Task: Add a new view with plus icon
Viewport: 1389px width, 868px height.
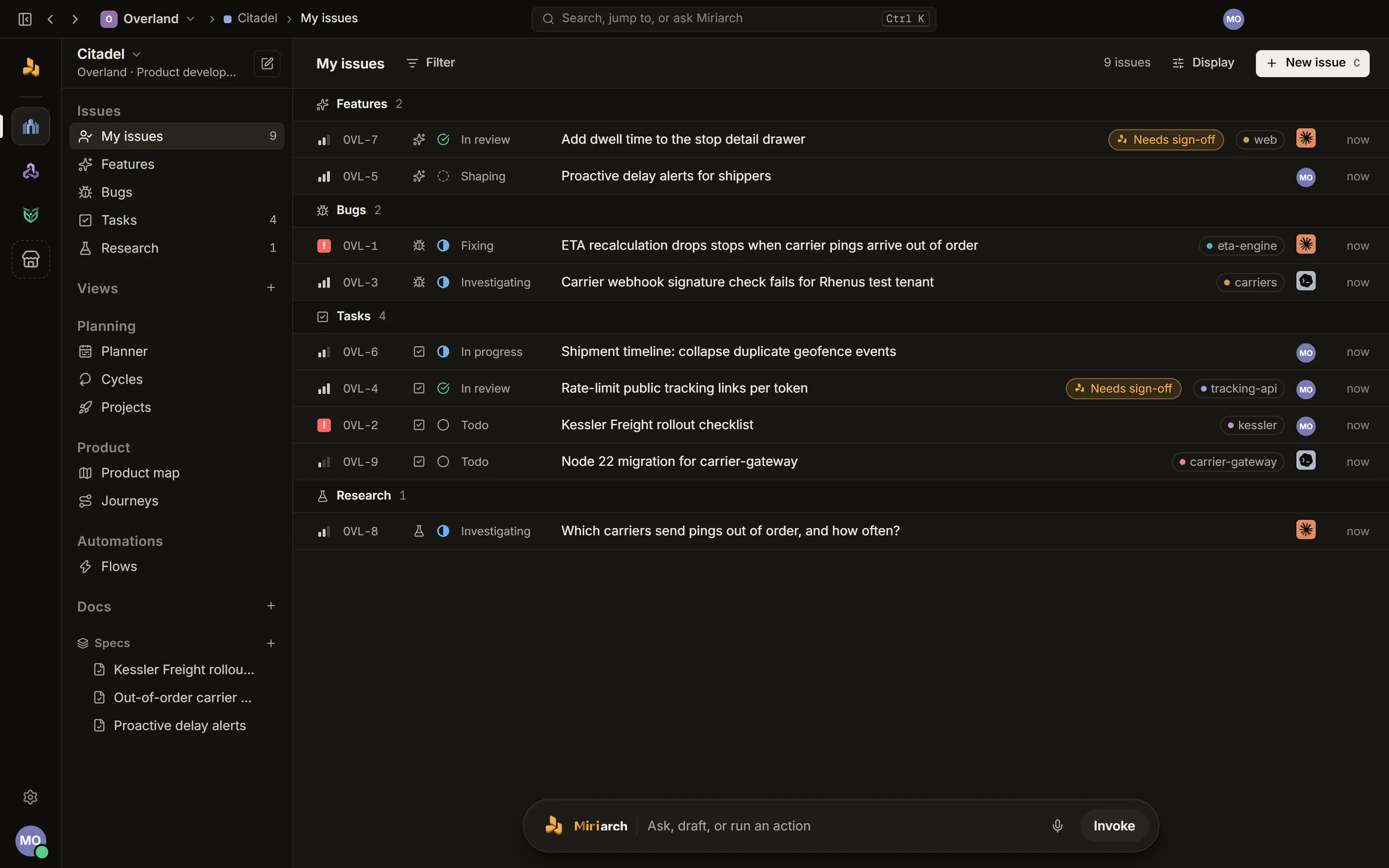Action: [x=271, y=288]
